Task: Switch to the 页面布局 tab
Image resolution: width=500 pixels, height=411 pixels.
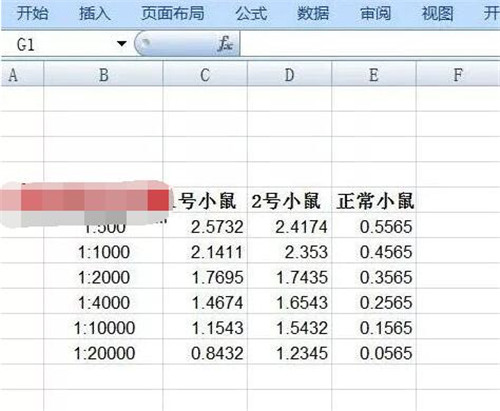Action: click(172, 14)
